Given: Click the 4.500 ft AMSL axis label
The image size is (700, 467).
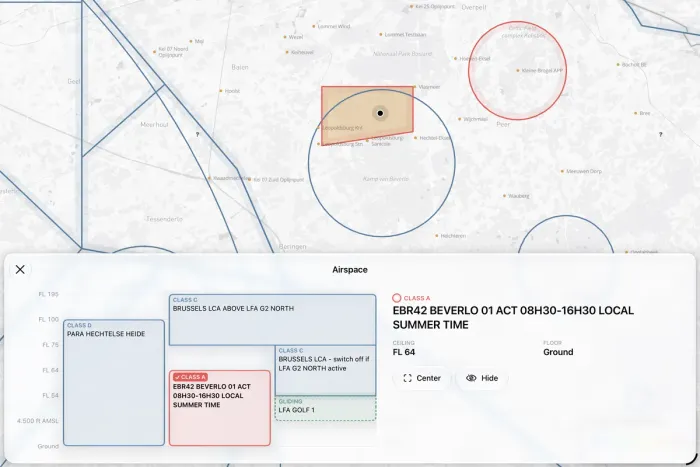Looking at the screenshot, I should [38, 421].
